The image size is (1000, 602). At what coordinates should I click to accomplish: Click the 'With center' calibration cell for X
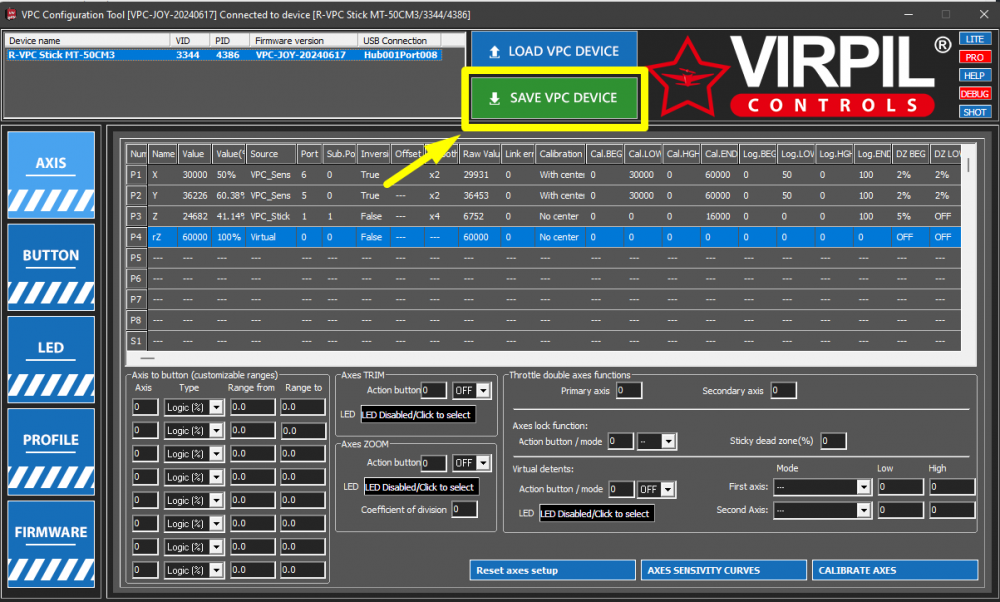click(x=561, y=175)
